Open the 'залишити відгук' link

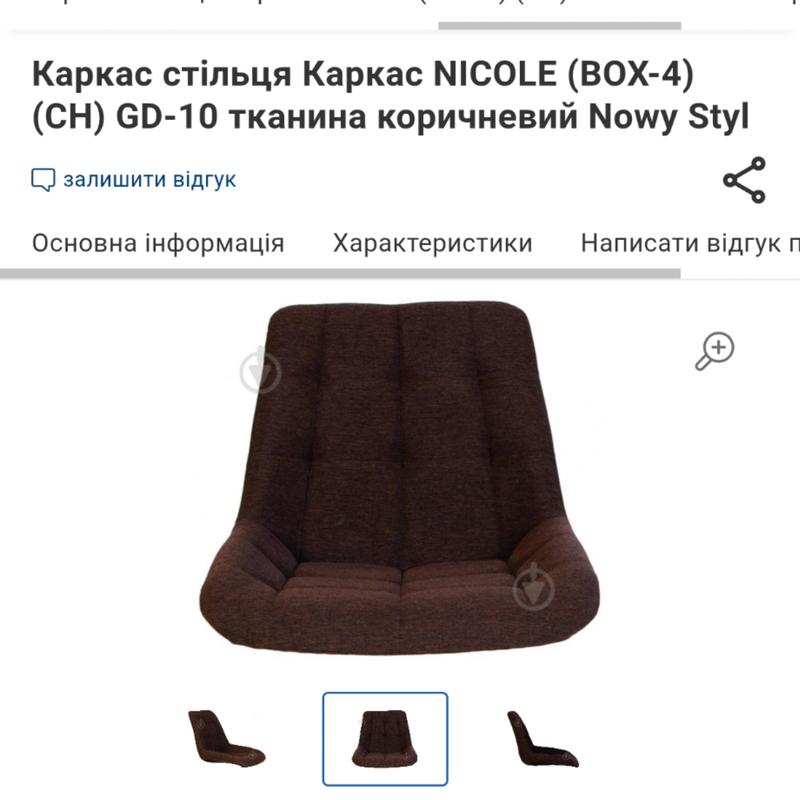coord(149,180)
